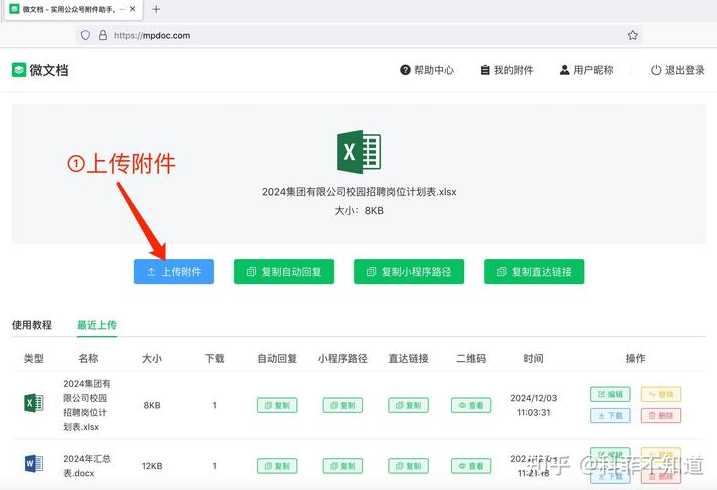The image size is (717, 490).
Task: Click the 时间 column header
Action: (x=534, y=358)
